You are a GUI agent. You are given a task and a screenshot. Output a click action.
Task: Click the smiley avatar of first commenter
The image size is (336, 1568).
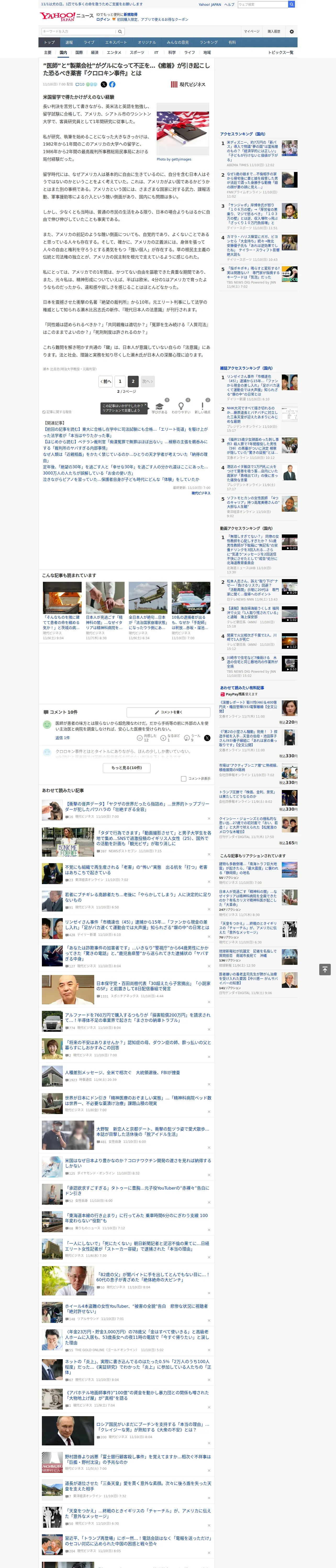click(47, 725)
